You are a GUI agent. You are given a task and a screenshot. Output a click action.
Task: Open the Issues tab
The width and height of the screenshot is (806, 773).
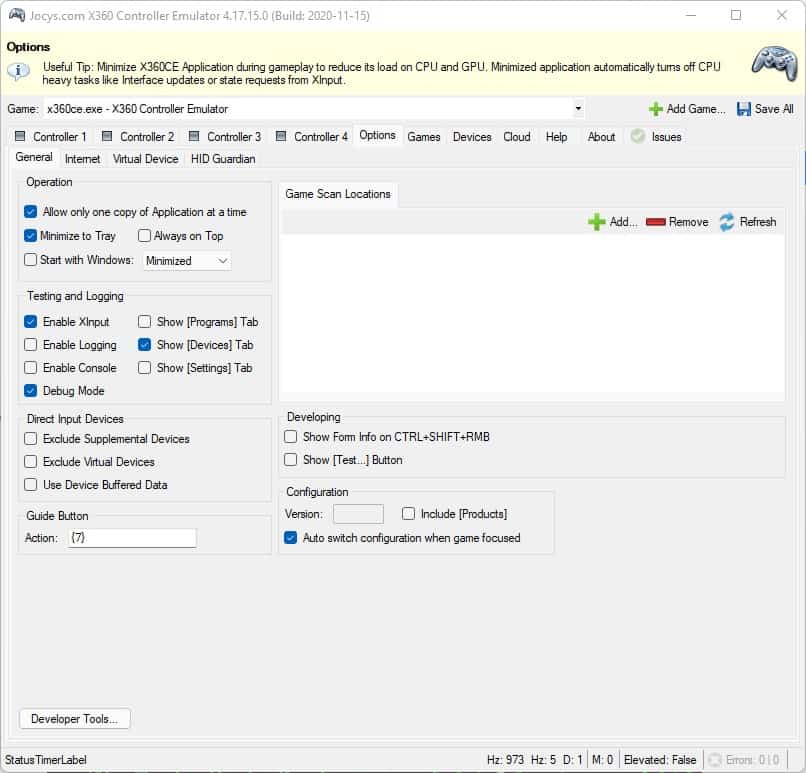(656, 137)
